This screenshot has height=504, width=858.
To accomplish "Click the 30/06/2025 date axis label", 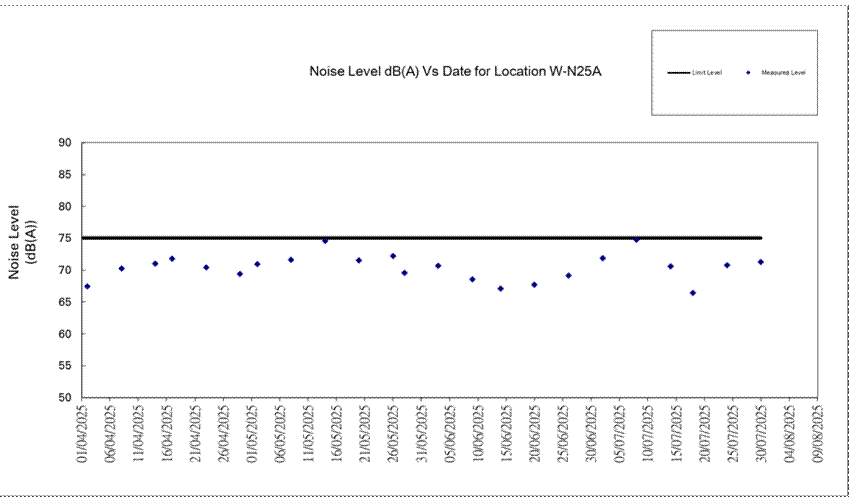I will tap(592, 432).
